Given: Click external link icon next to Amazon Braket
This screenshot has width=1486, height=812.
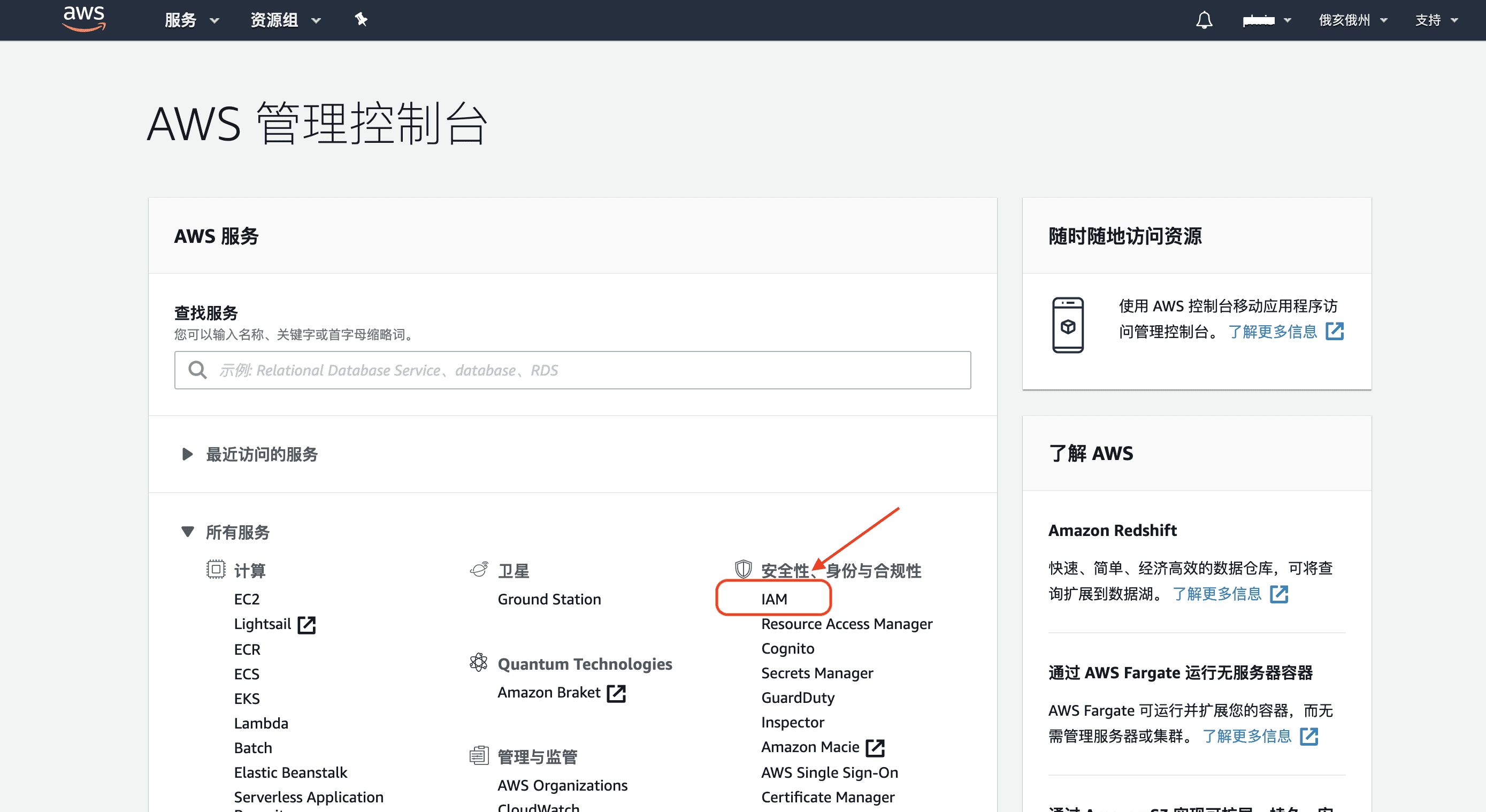Looking at the screenshot, I should tap(617, 693).
